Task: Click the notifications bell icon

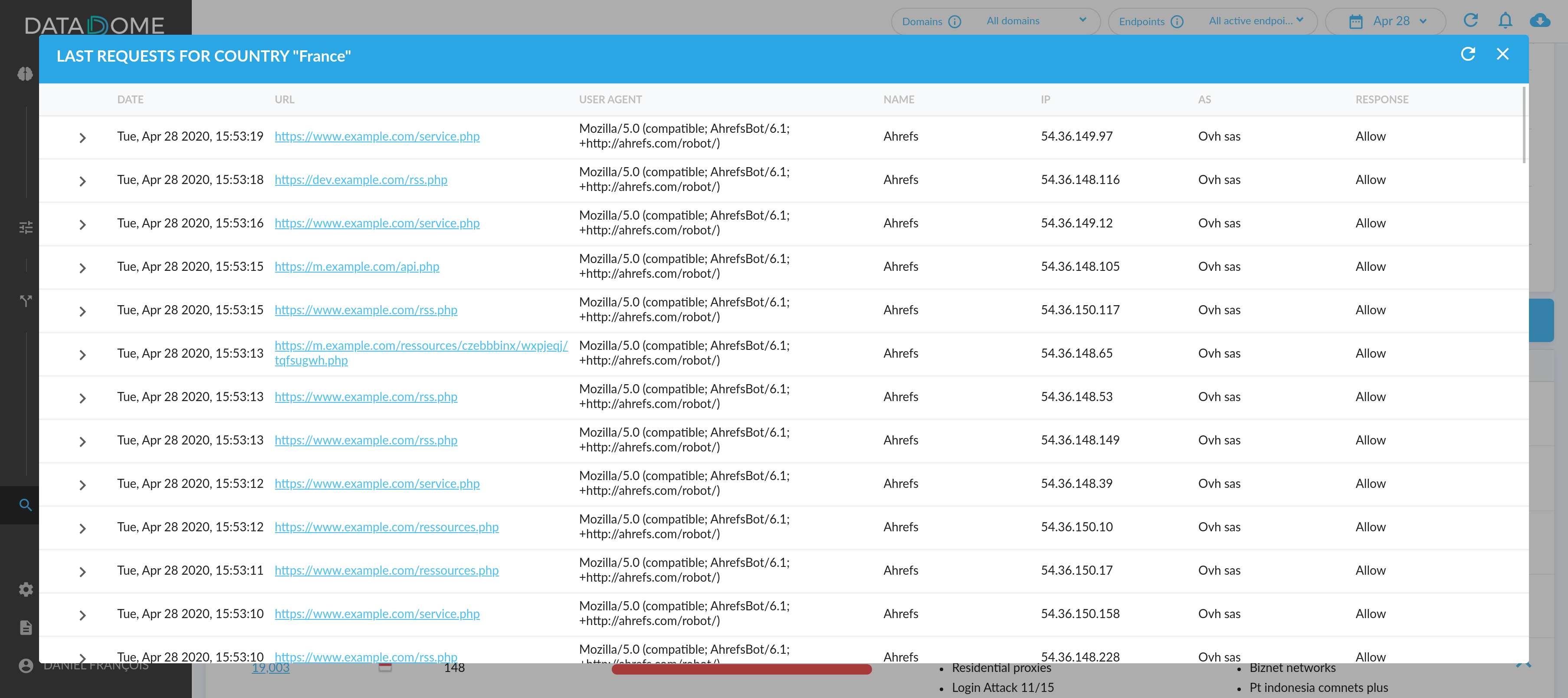Action: pos(1505,21)
